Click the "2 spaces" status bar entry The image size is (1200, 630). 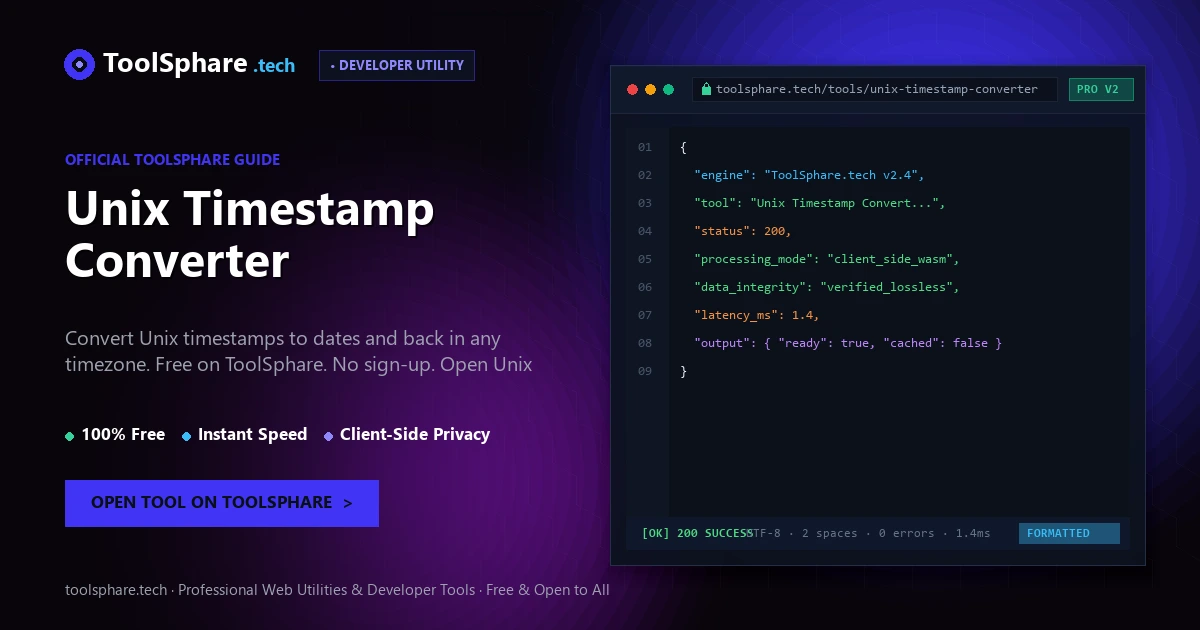coord(829,533)
